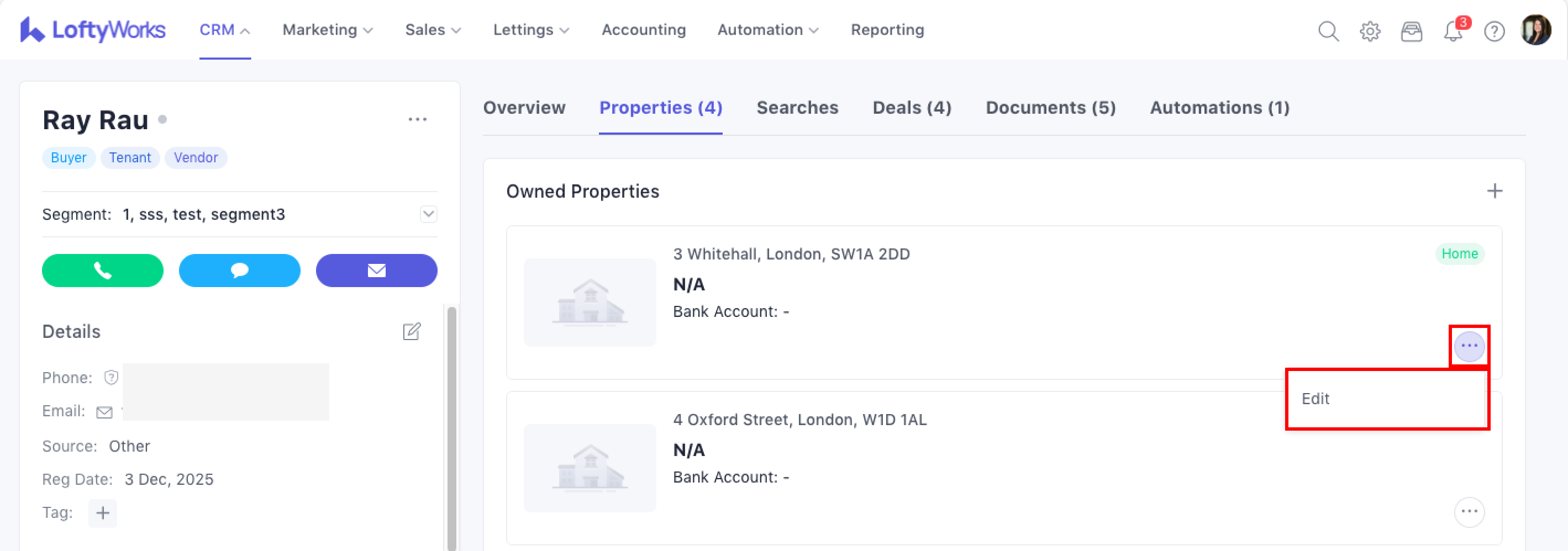Open the Documents (5) tab
Screen dimensions: 1568x551
(x=1051, y=108)
